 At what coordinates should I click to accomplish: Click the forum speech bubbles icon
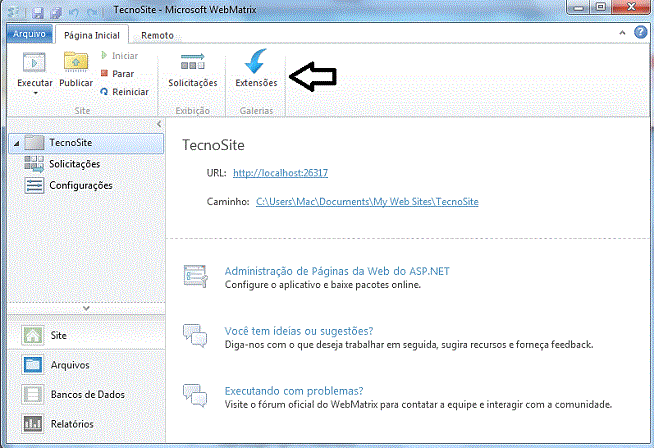click(x=195, y=396)
